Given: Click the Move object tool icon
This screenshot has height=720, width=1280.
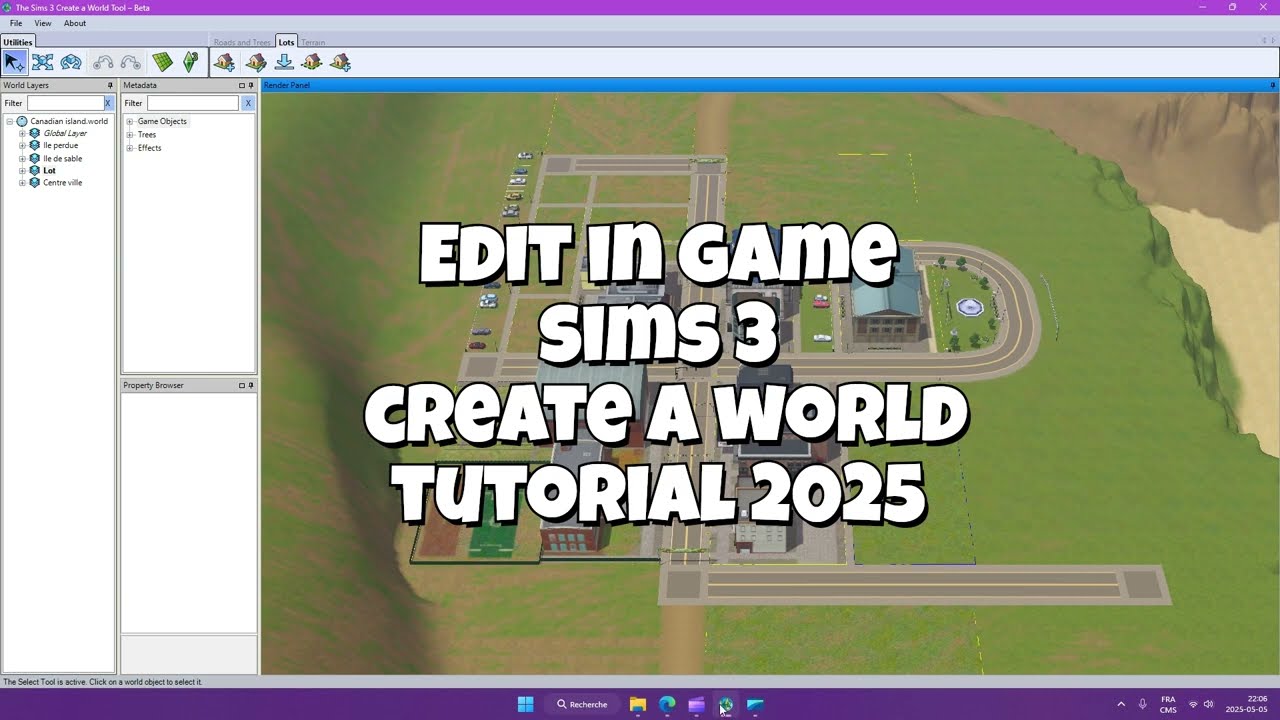Looking at the screenshot, I should click(x=42, y=62).
